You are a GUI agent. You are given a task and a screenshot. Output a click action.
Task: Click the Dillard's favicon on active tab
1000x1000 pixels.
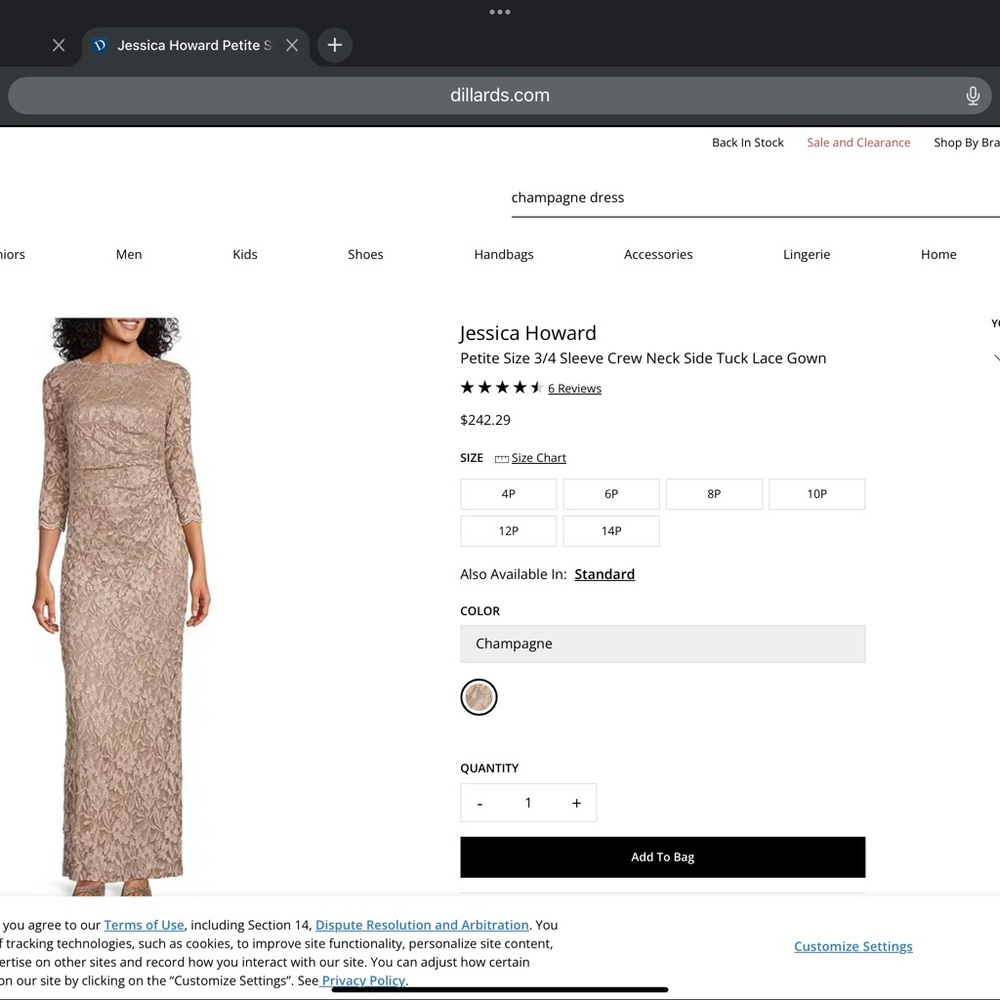(x=99, y=45)
